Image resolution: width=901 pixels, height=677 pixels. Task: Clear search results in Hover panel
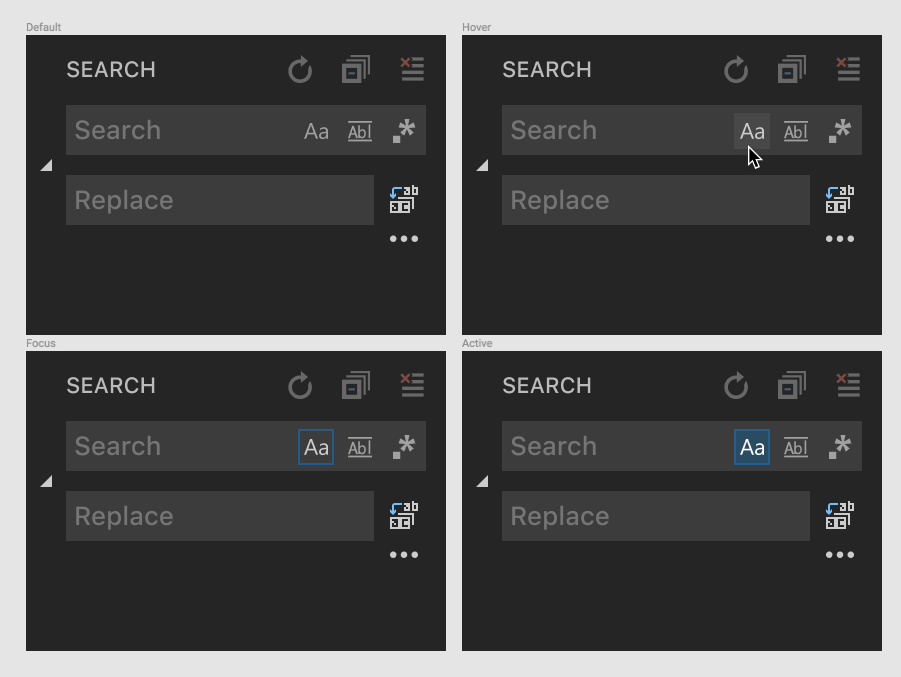[848, 70]
